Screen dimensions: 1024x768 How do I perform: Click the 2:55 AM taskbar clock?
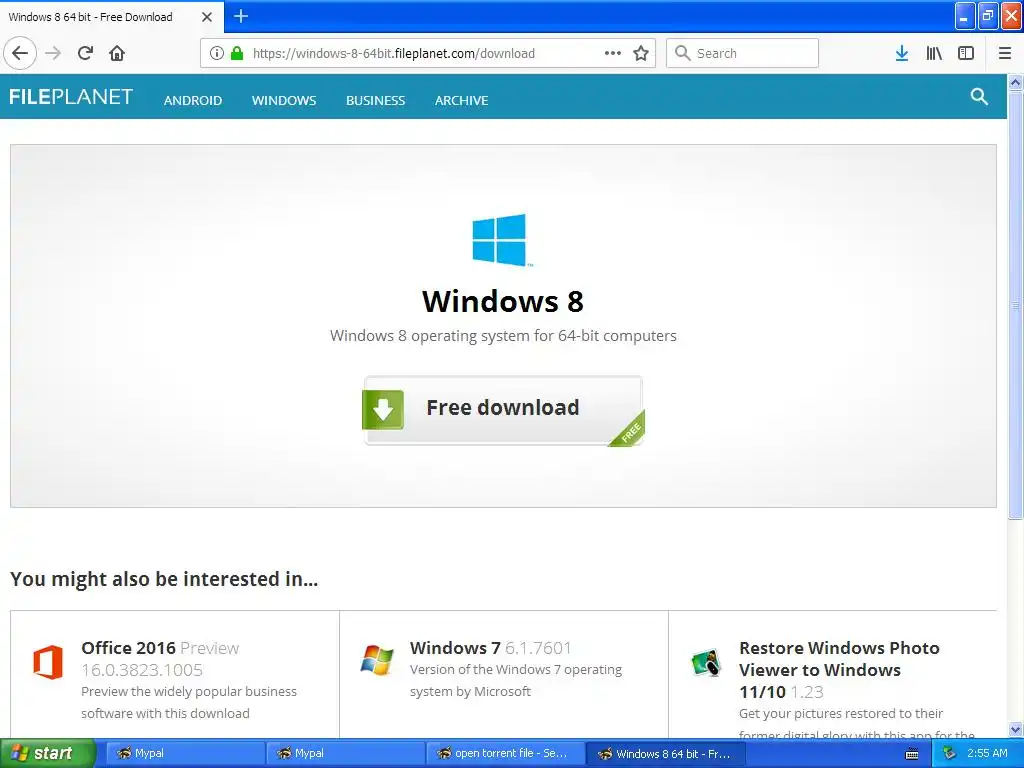coord(987,753)
